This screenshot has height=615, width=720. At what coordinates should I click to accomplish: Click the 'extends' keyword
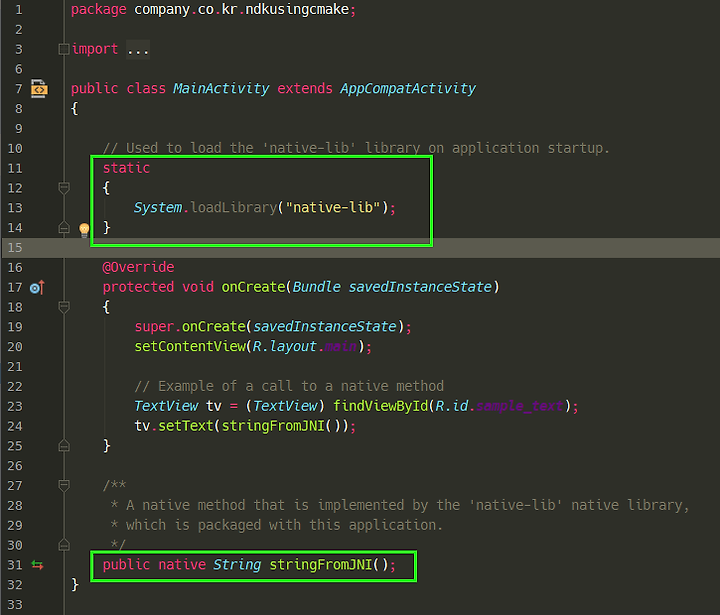[305, 88]
